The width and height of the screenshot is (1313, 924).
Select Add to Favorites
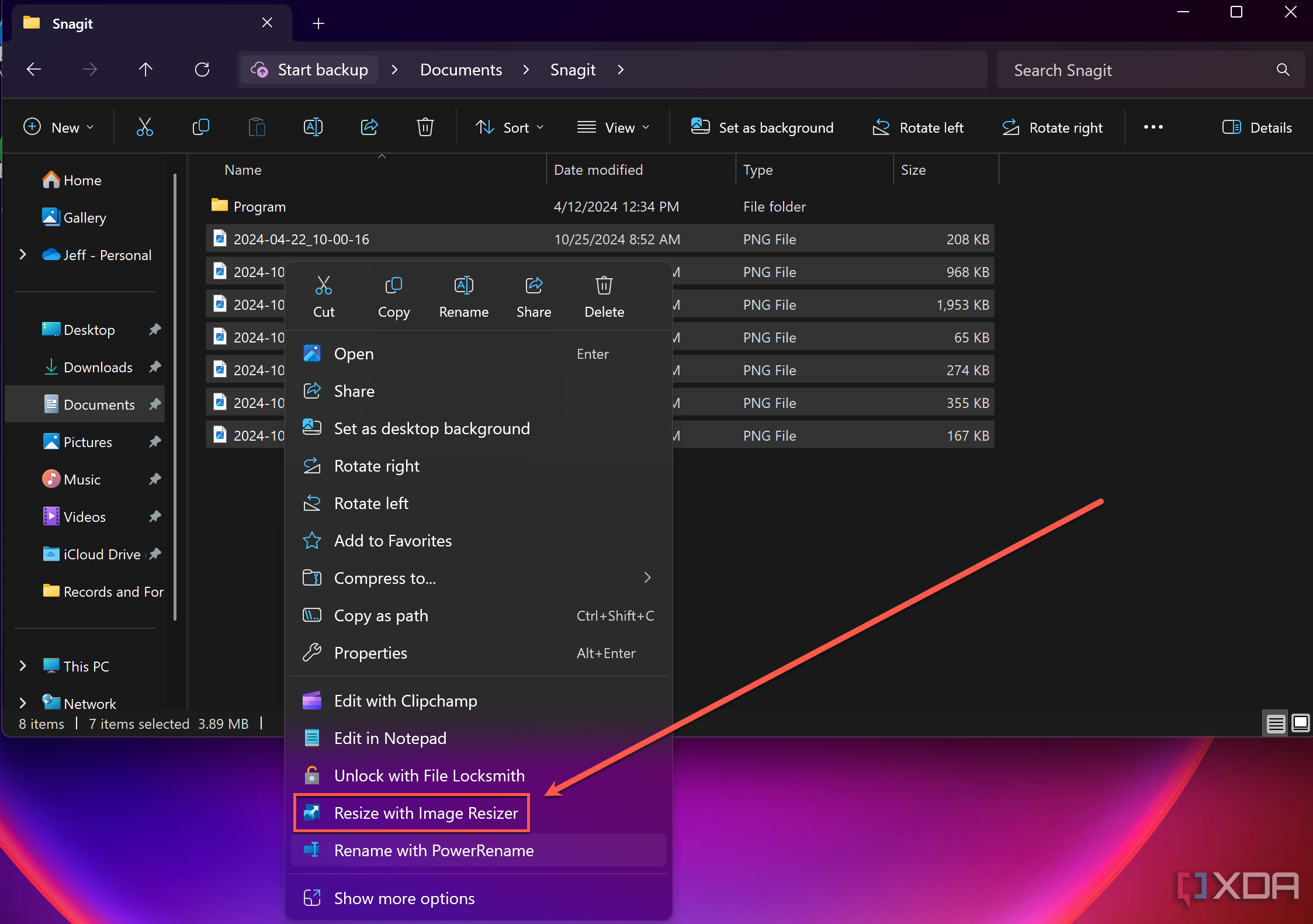pyautogui.click(x=478, y=541)
